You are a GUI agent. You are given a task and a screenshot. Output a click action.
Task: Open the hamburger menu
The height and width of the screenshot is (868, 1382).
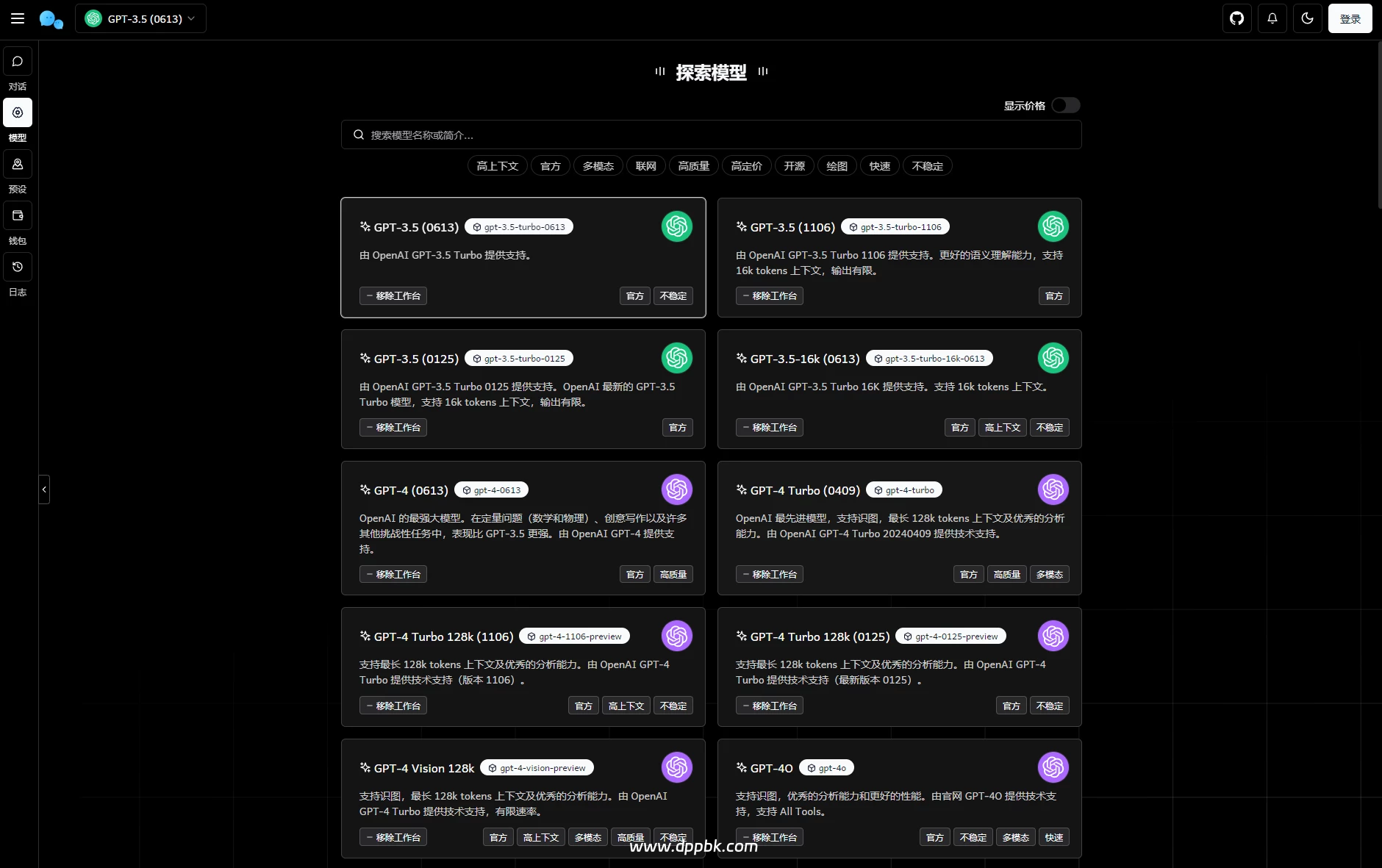point(18,18)
